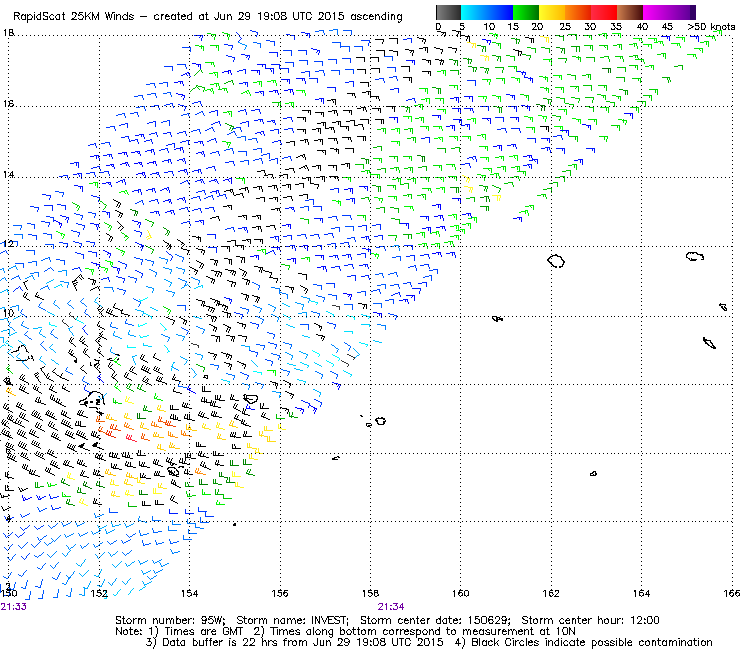Click the island outline near 162E 12N
The width and height of the screenshot is (740, 650).
pyautogui.click(x=556, y=261)
